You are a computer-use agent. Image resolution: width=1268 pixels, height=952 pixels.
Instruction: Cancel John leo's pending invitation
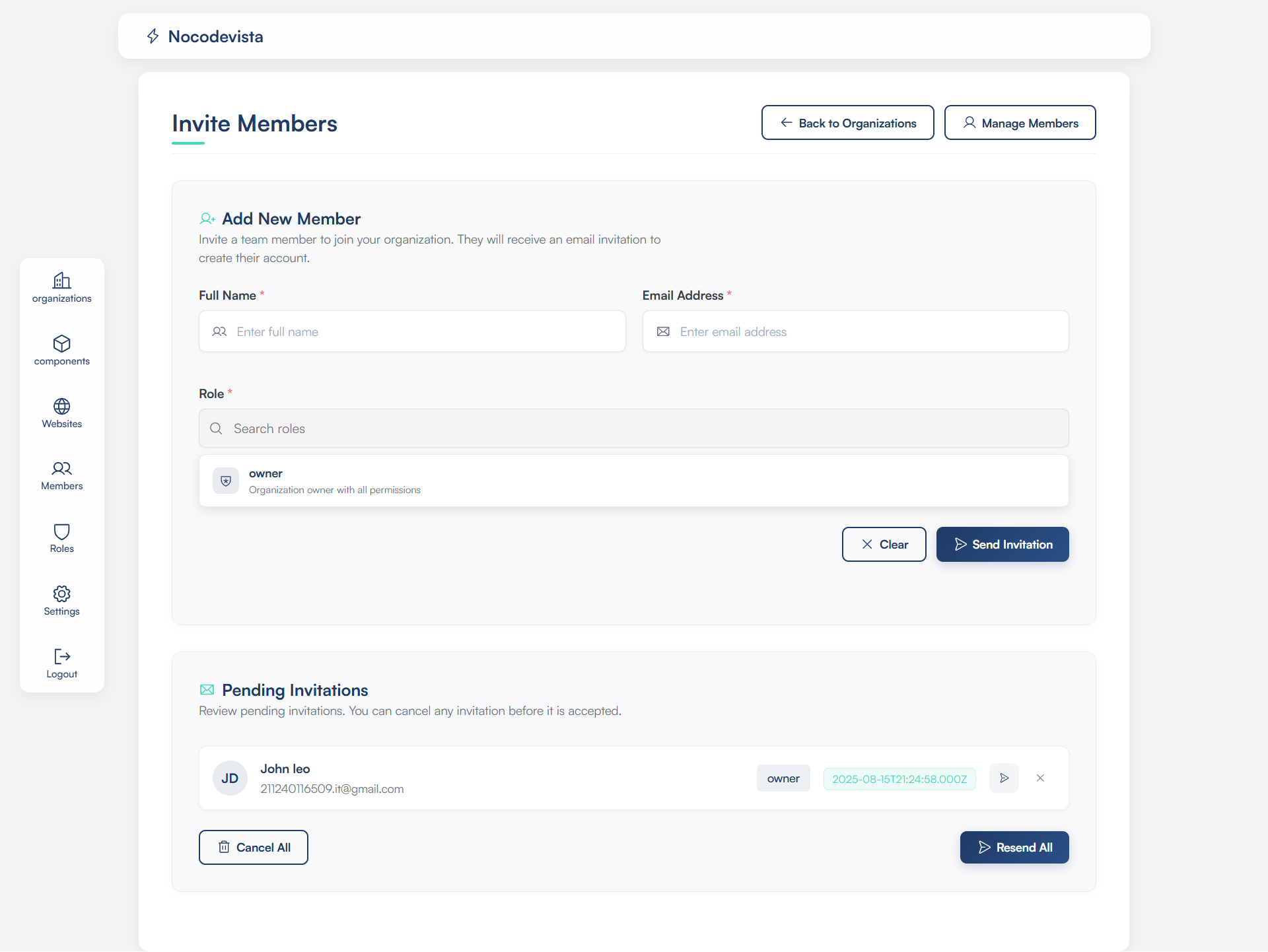point(1040,778)
